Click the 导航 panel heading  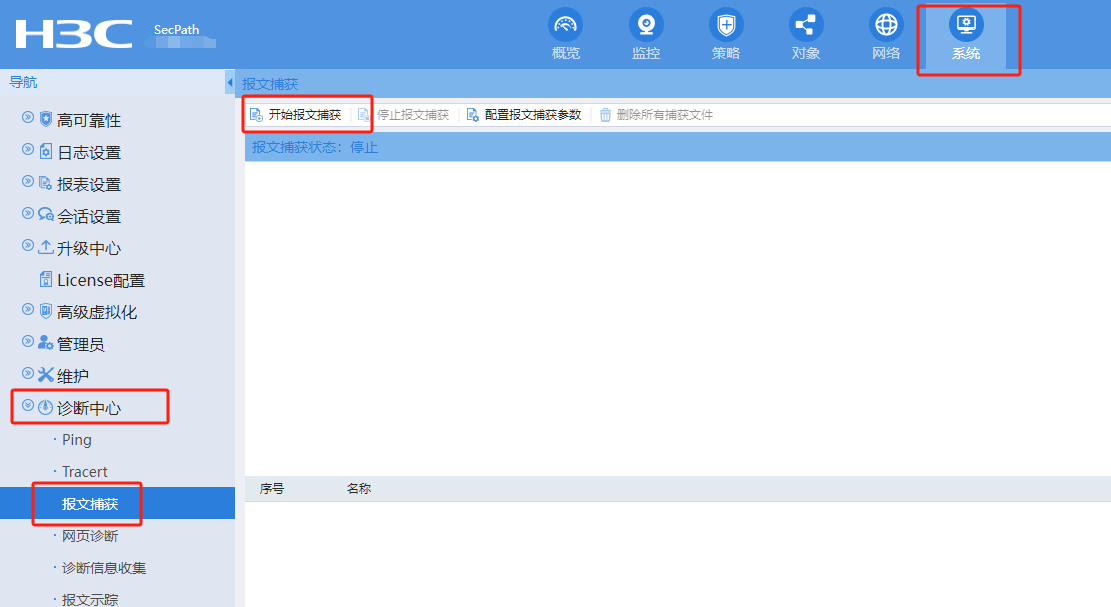click(23, 82)
